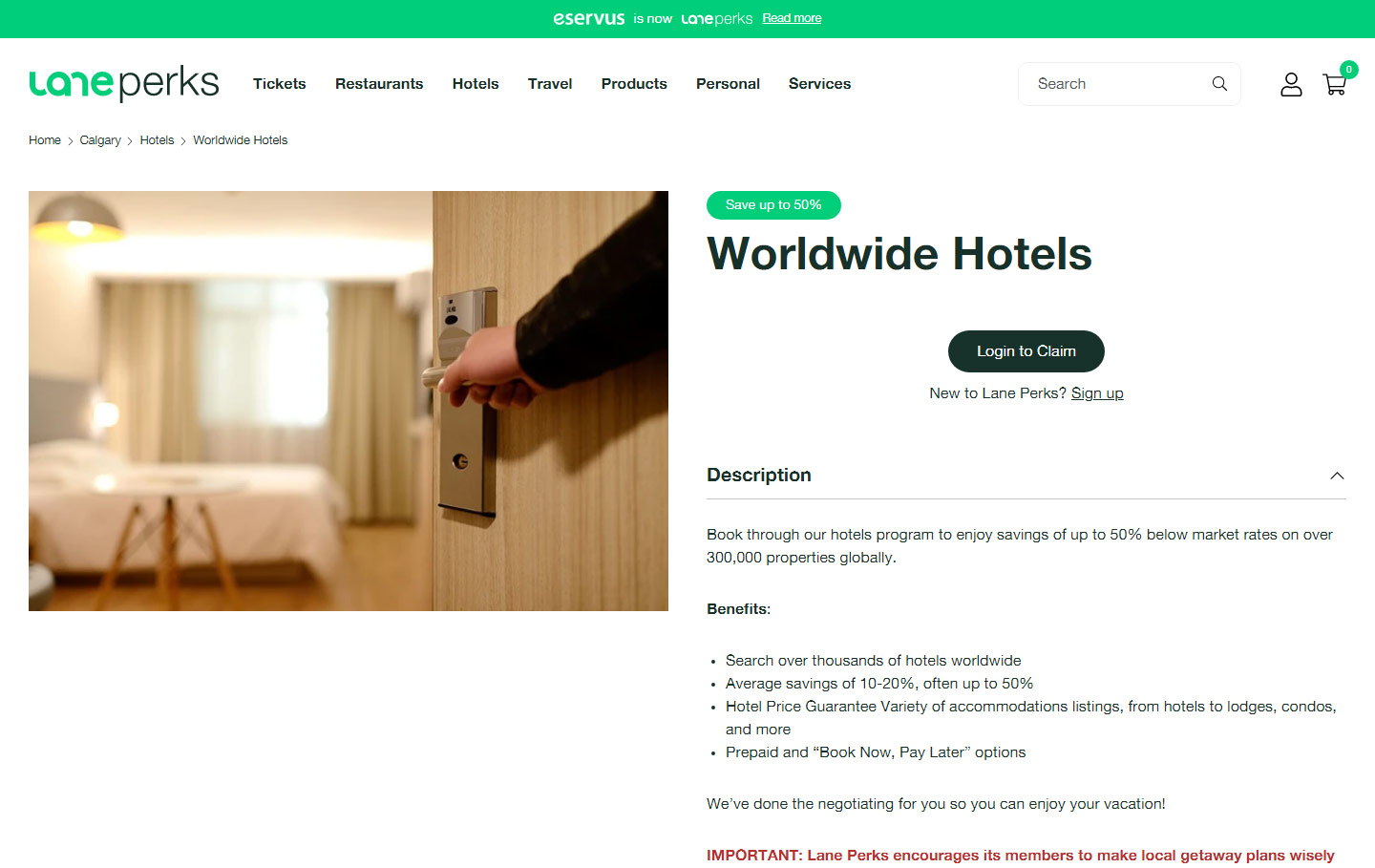The image size is (1375, 868).
Task: Open the Personal navigation item
Action: point(728,84)
